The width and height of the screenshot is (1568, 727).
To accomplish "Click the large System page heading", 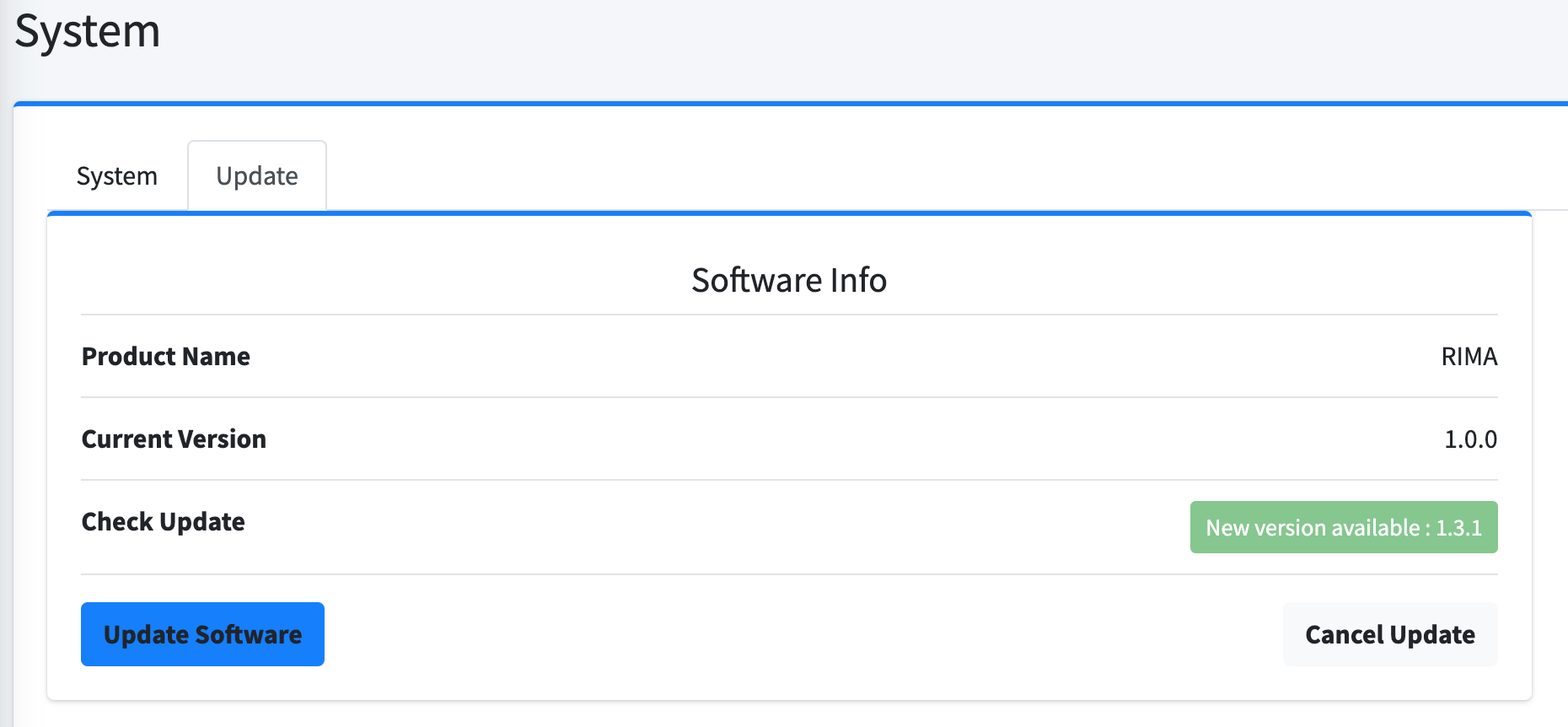I will pyautogui.click(x=88, y=32).
